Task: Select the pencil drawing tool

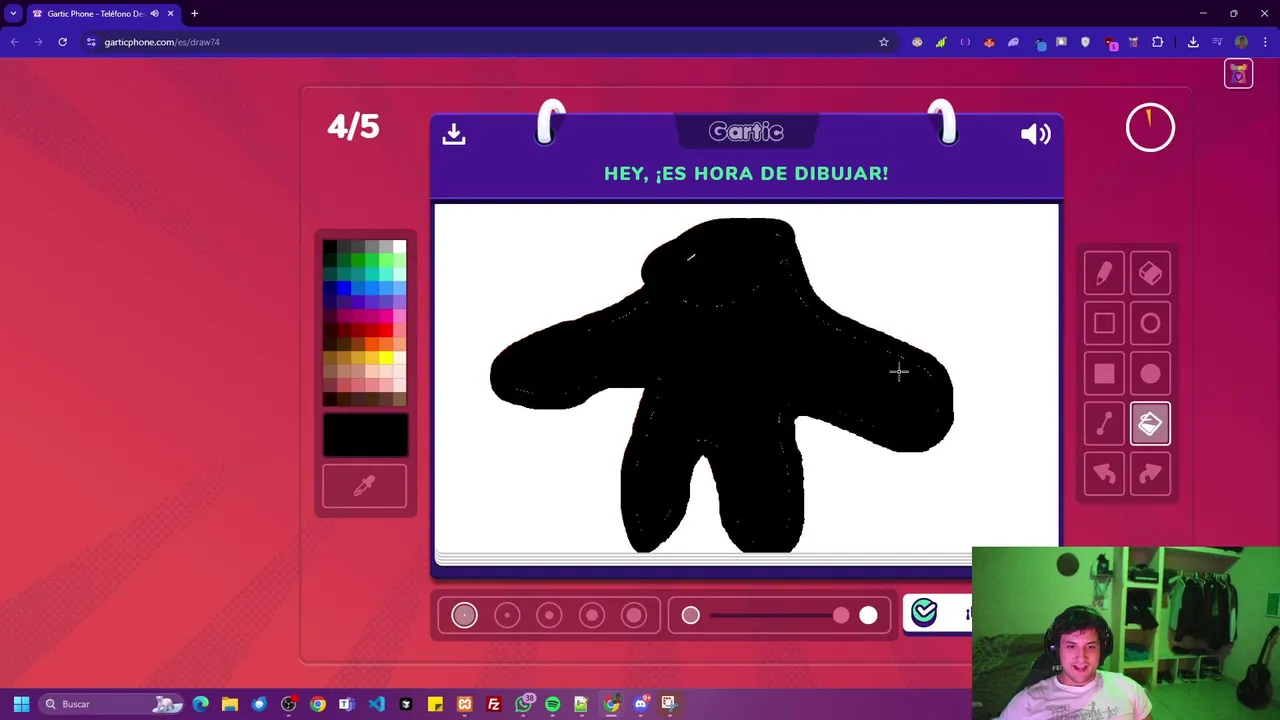Action: 1104,273
